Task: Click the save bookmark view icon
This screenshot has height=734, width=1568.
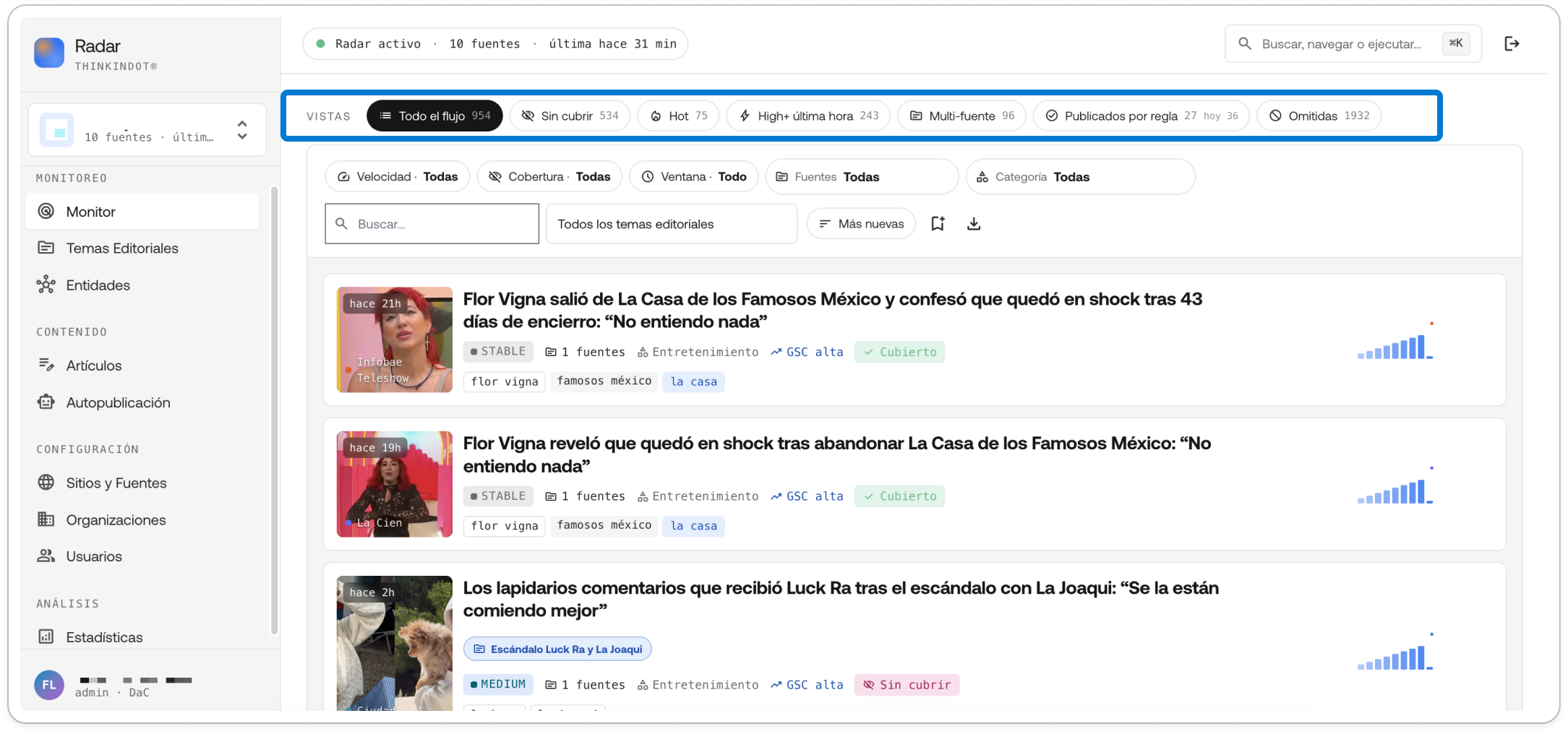Action: [938, 224]
